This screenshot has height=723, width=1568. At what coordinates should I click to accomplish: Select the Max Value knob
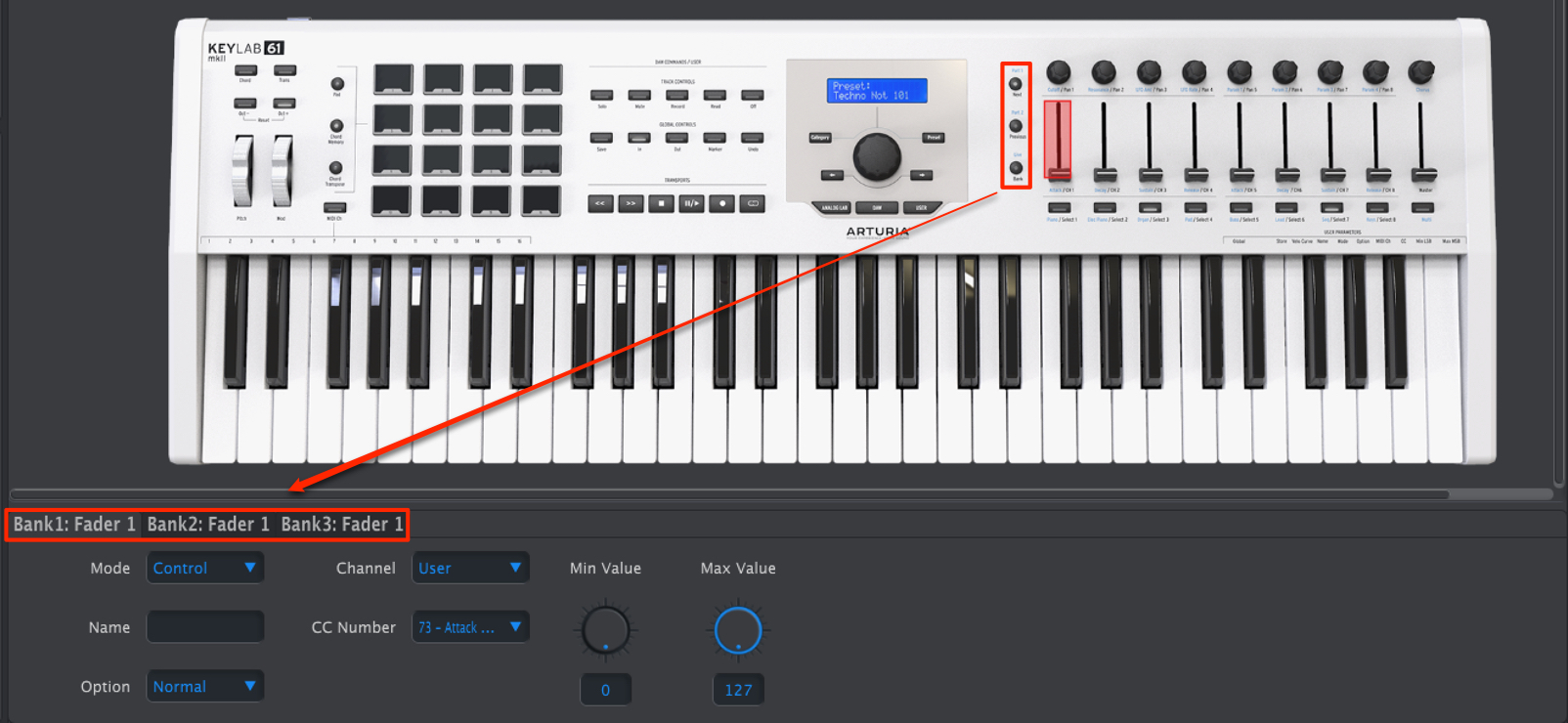(738, 631)
